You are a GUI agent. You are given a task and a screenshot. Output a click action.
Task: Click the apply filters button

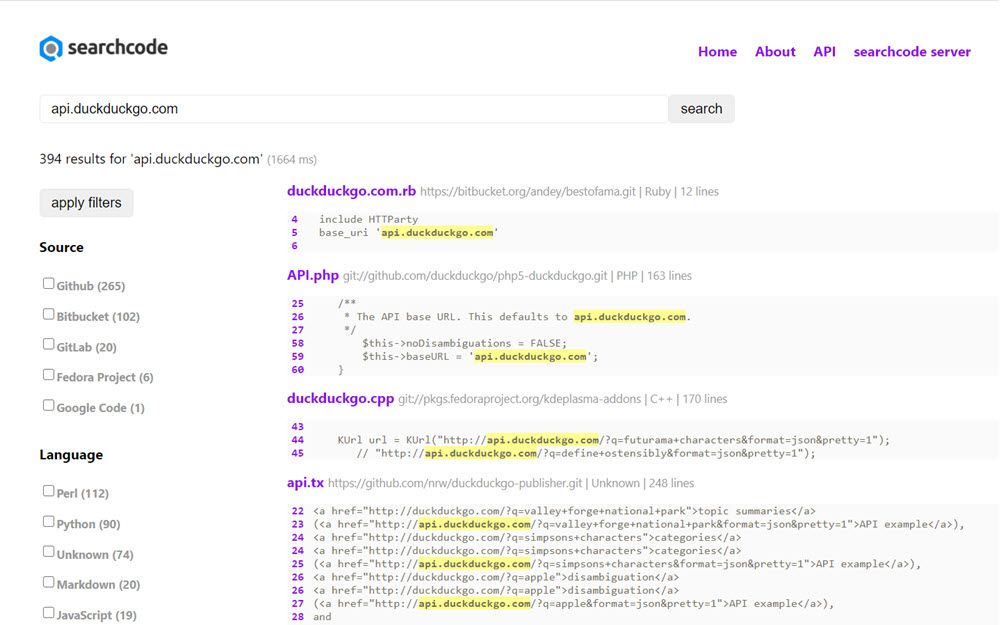86,203
